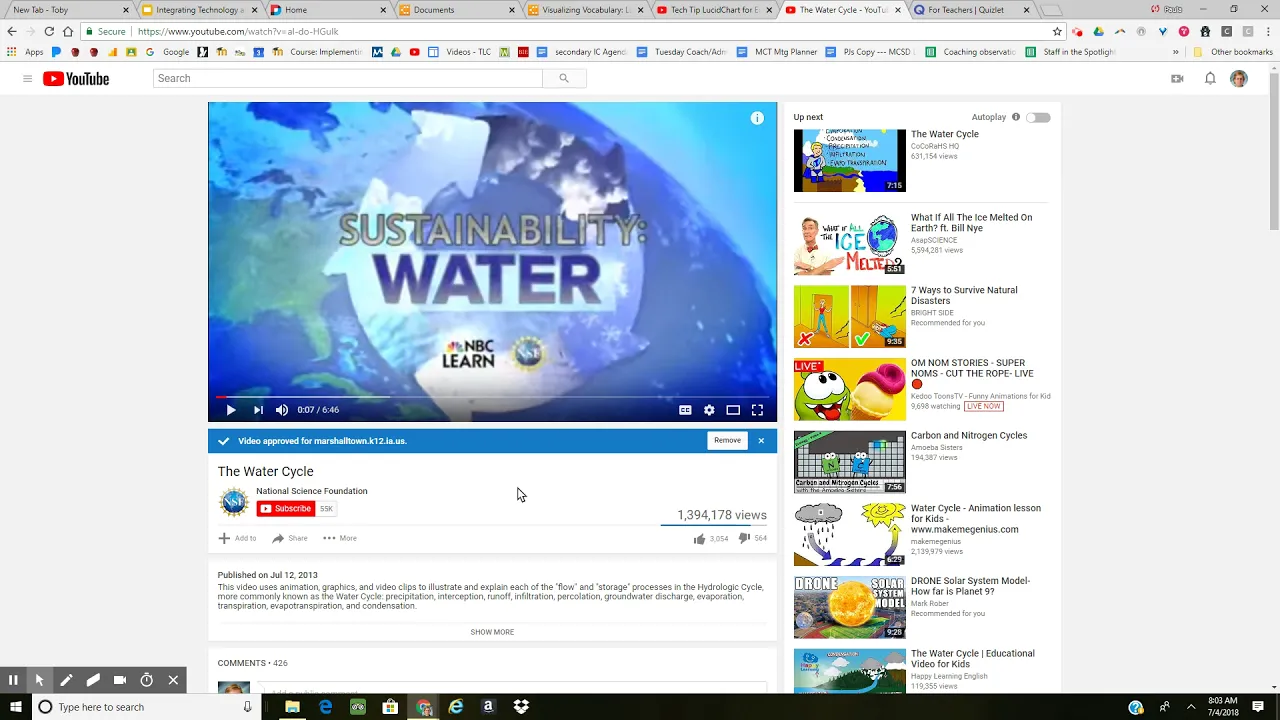Show more bookmarks overflow chevron
Image resolution: width=1280 pixels, height=720 pixels.
point(1176,52)
